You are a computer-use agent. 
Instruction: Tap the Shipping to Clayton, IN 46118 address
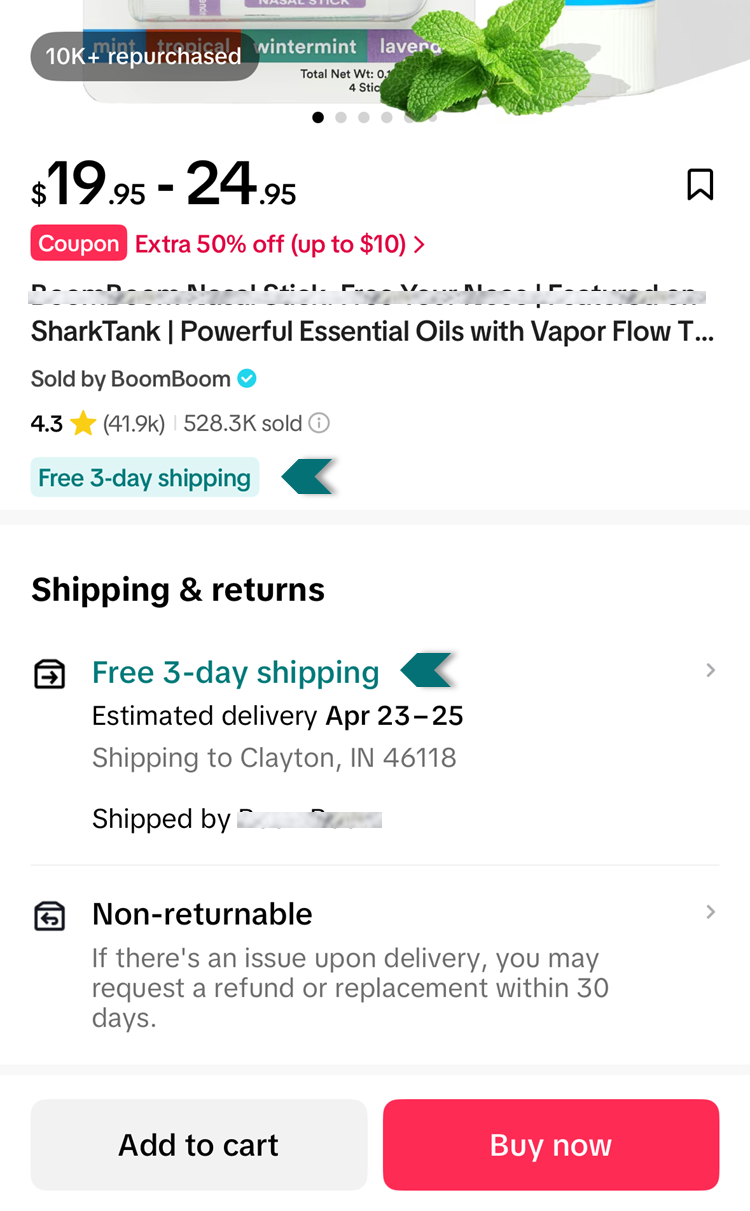click(274, 758)
